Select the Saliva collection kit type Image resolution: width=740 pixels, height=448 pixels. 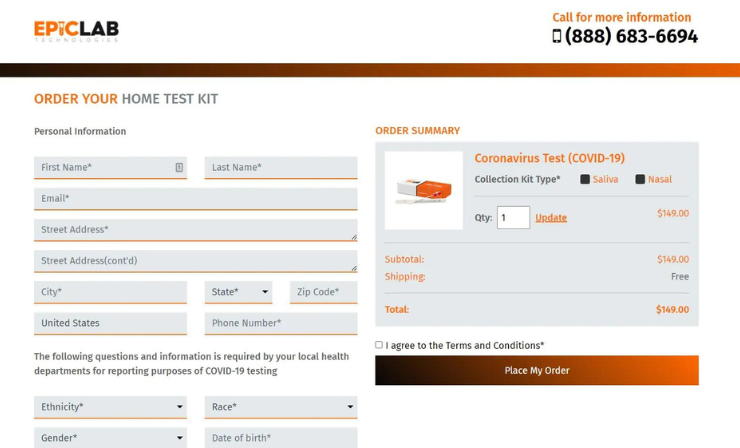click(585, 180)
